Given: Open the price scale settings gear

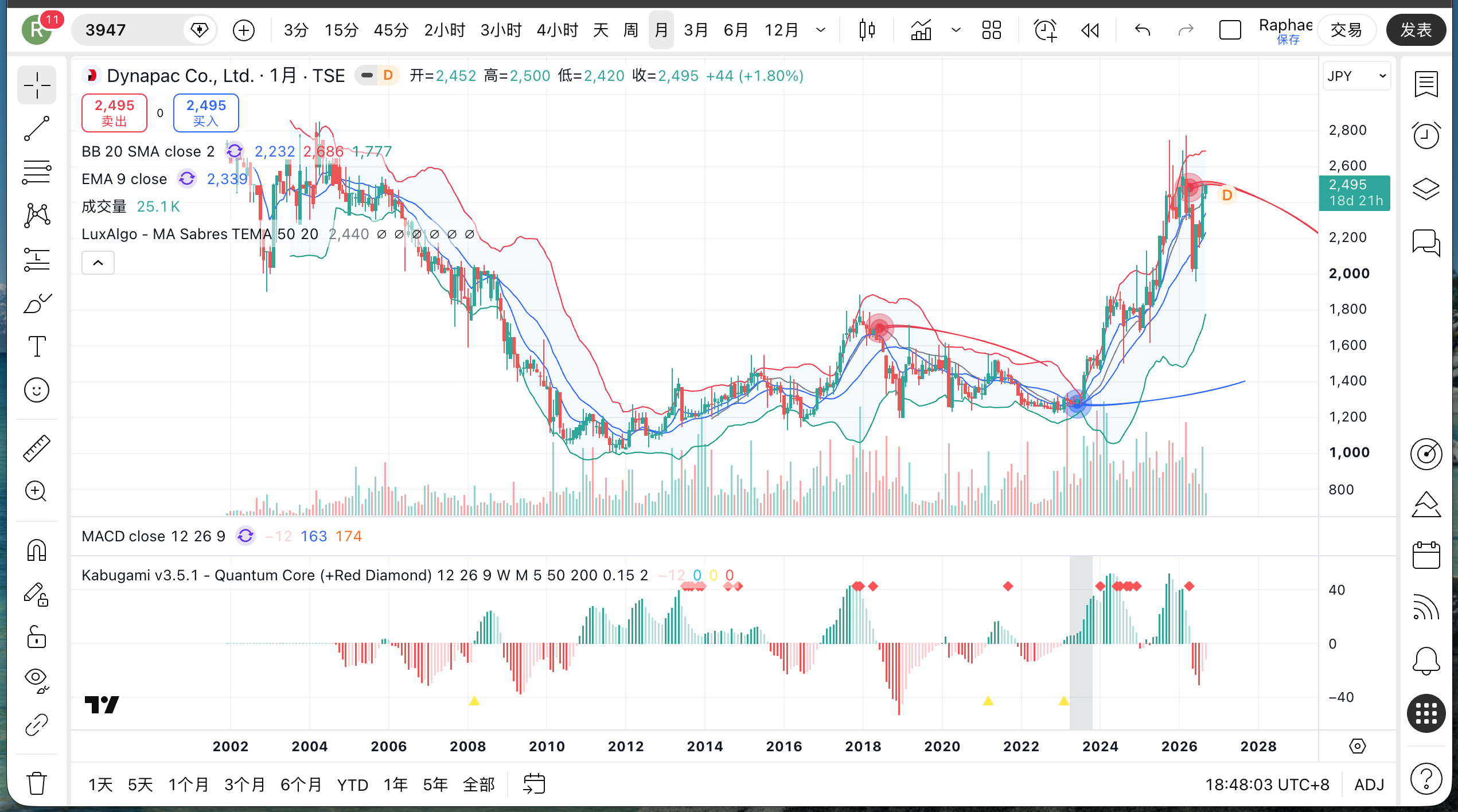Looking at the screenshot, I should tap(1357, 746).
